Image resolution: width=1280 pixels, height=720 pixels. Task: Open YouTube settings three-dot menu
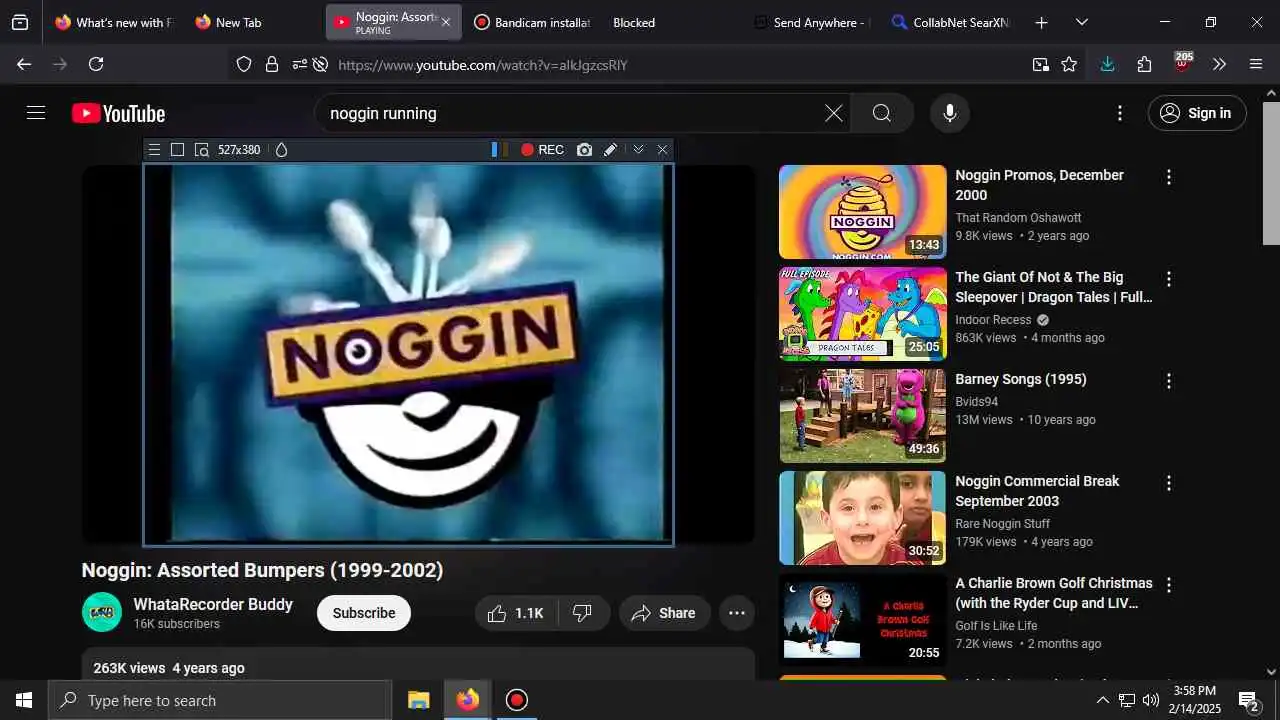1120,113
